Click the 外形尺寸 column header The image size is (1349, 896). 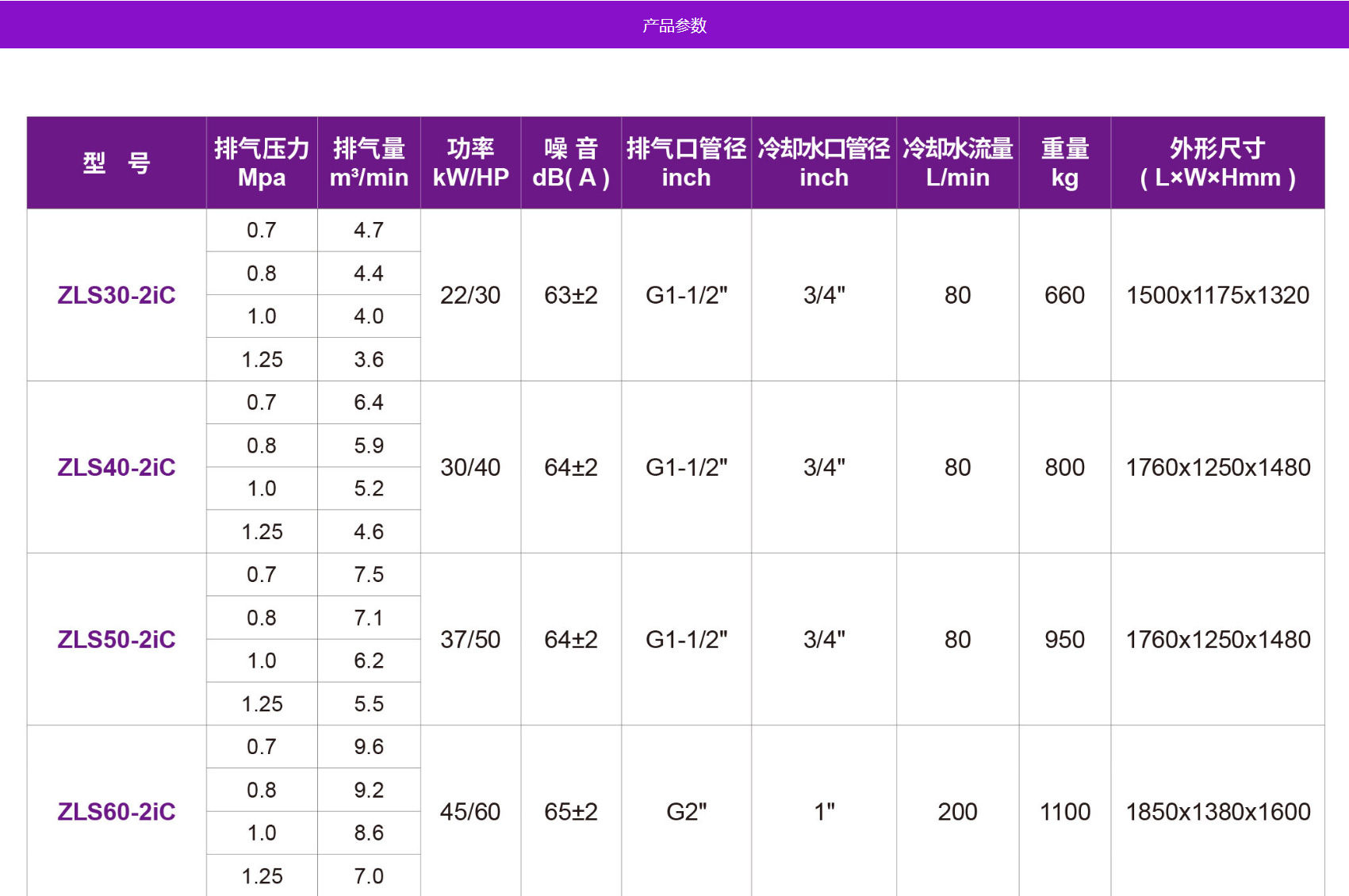1217,163
